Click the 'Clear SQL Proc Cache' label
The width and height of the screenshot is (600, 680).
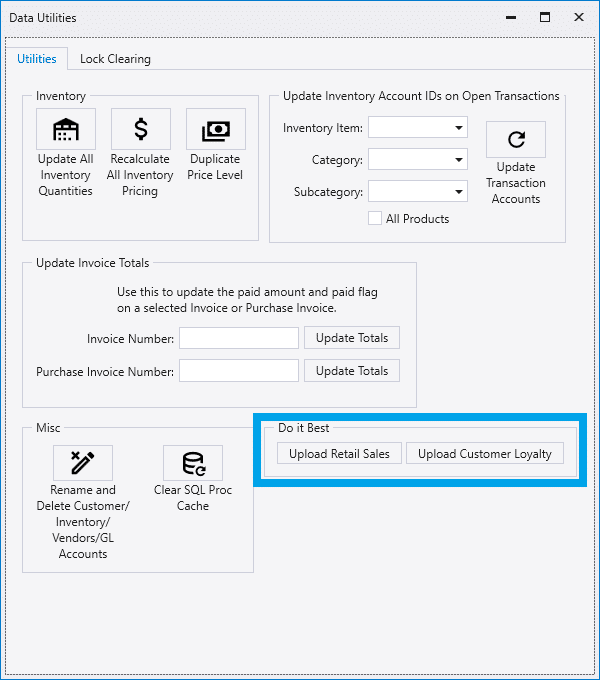[193, 498]
